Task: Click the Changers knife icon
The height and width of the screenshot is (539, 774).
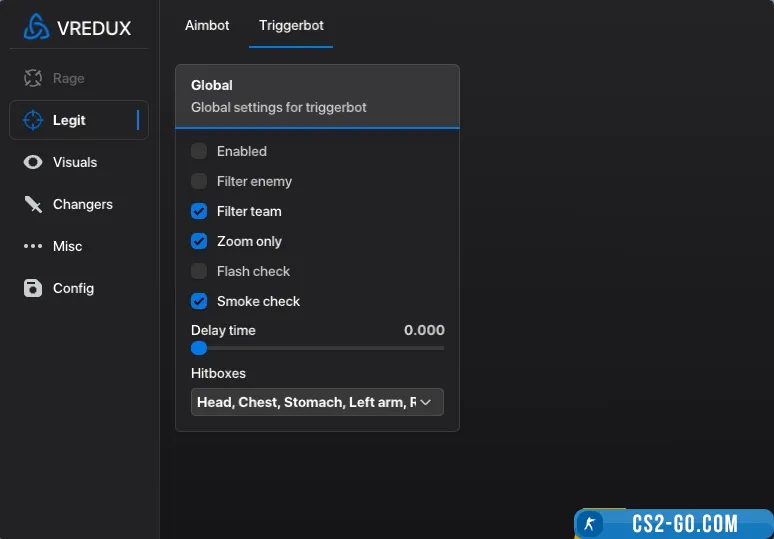Action: tap(33, 204)
